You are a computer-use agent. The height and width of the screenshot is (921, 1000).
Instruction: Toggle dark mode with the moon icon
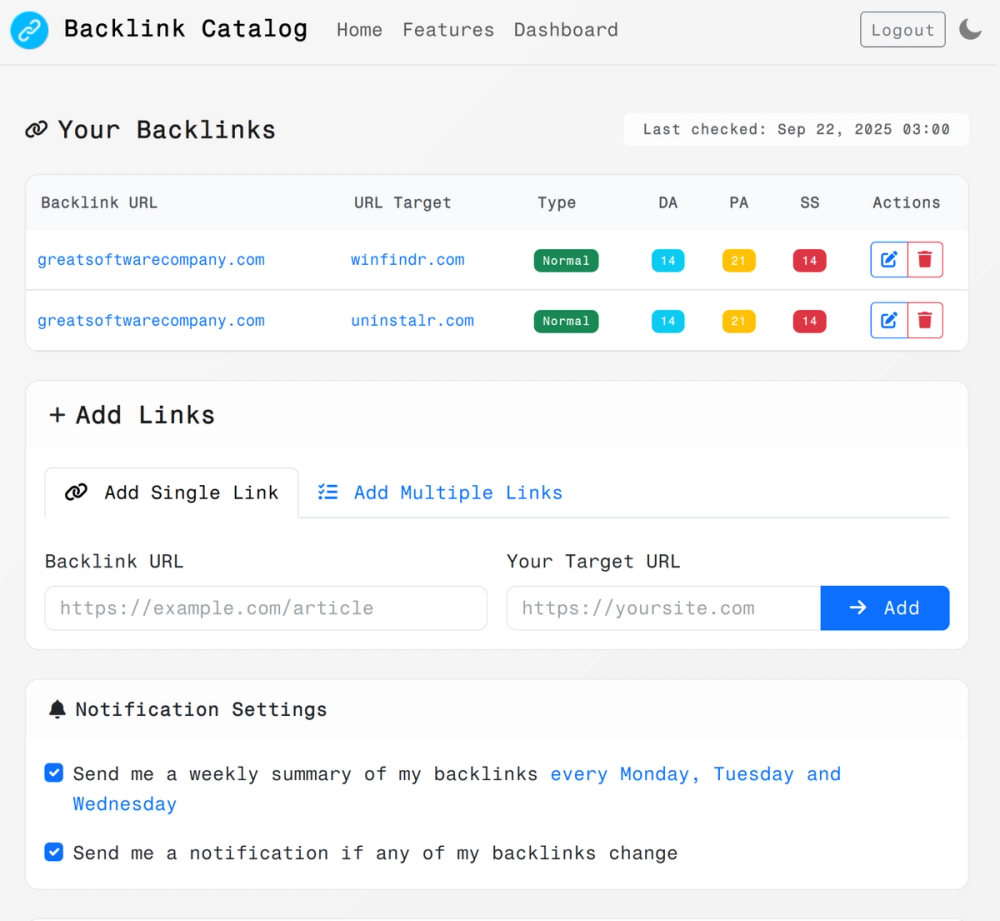point(970,29)
